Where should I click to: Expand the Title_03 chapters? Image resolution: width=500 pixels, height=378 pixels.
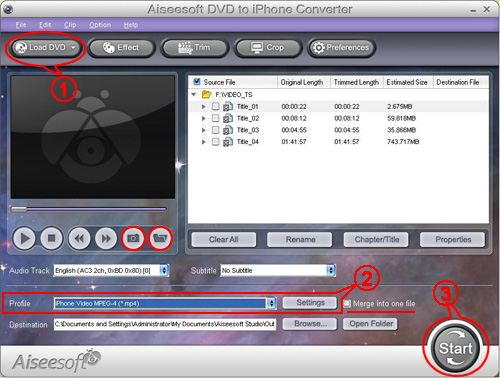[x=203, y=130]
